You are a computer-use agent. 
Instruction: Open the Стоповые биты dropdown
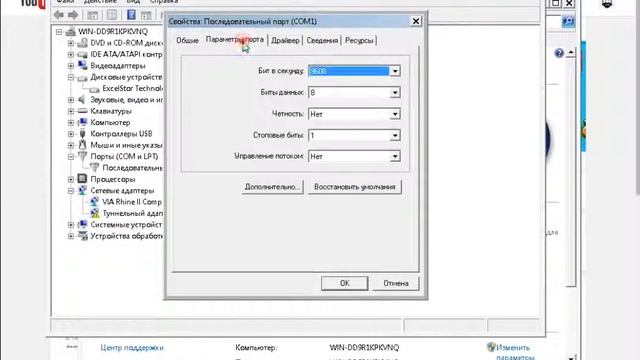tap(395, 135)
